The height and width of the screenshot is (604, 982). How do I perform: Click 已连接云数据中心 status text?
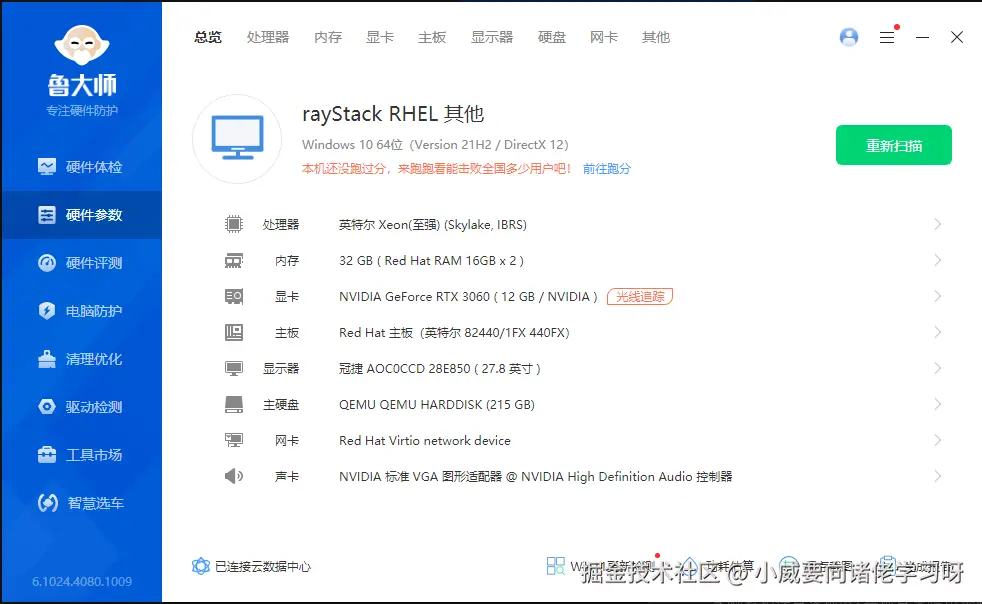pos(263,566)
